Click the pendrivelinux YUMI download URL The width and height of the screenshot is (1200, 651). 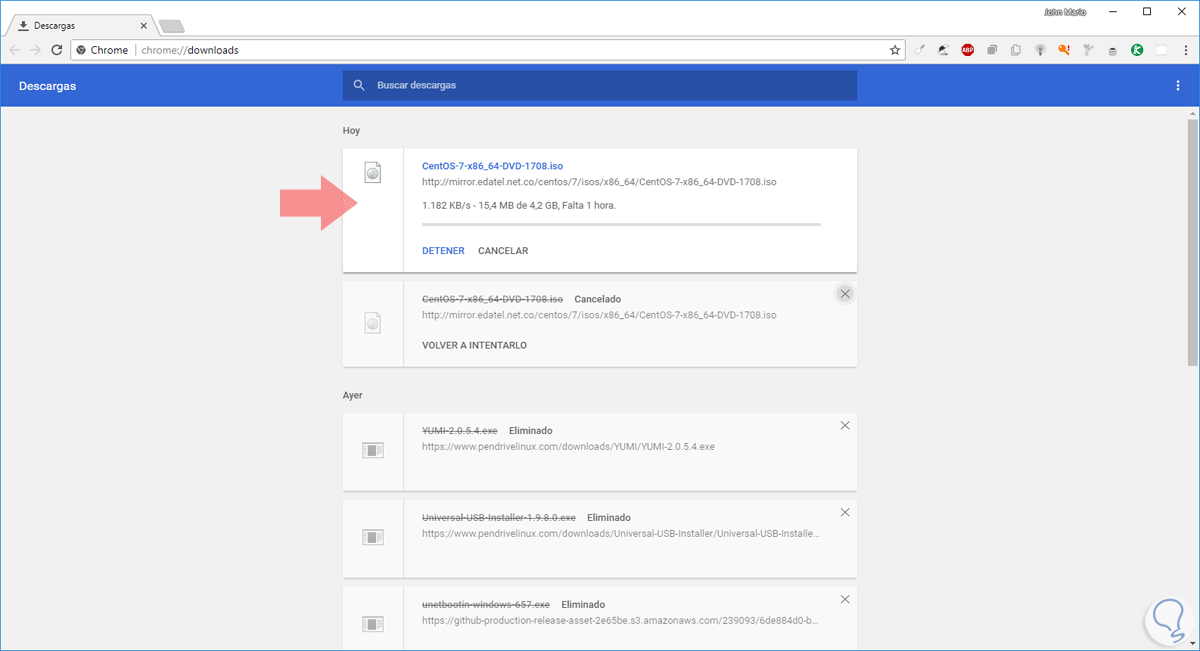point(568,447)
